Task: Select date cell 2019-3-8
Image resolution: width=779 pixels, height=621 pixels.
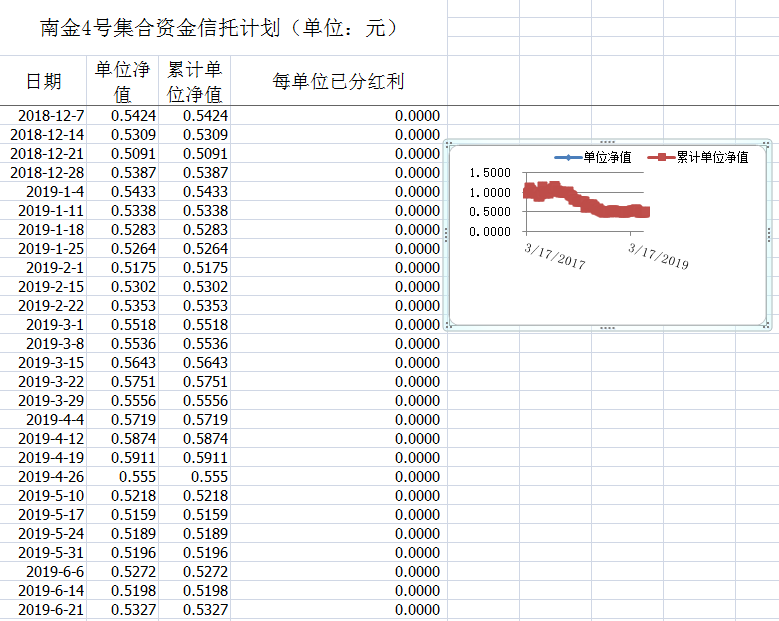Action: [x=43, y=343]
